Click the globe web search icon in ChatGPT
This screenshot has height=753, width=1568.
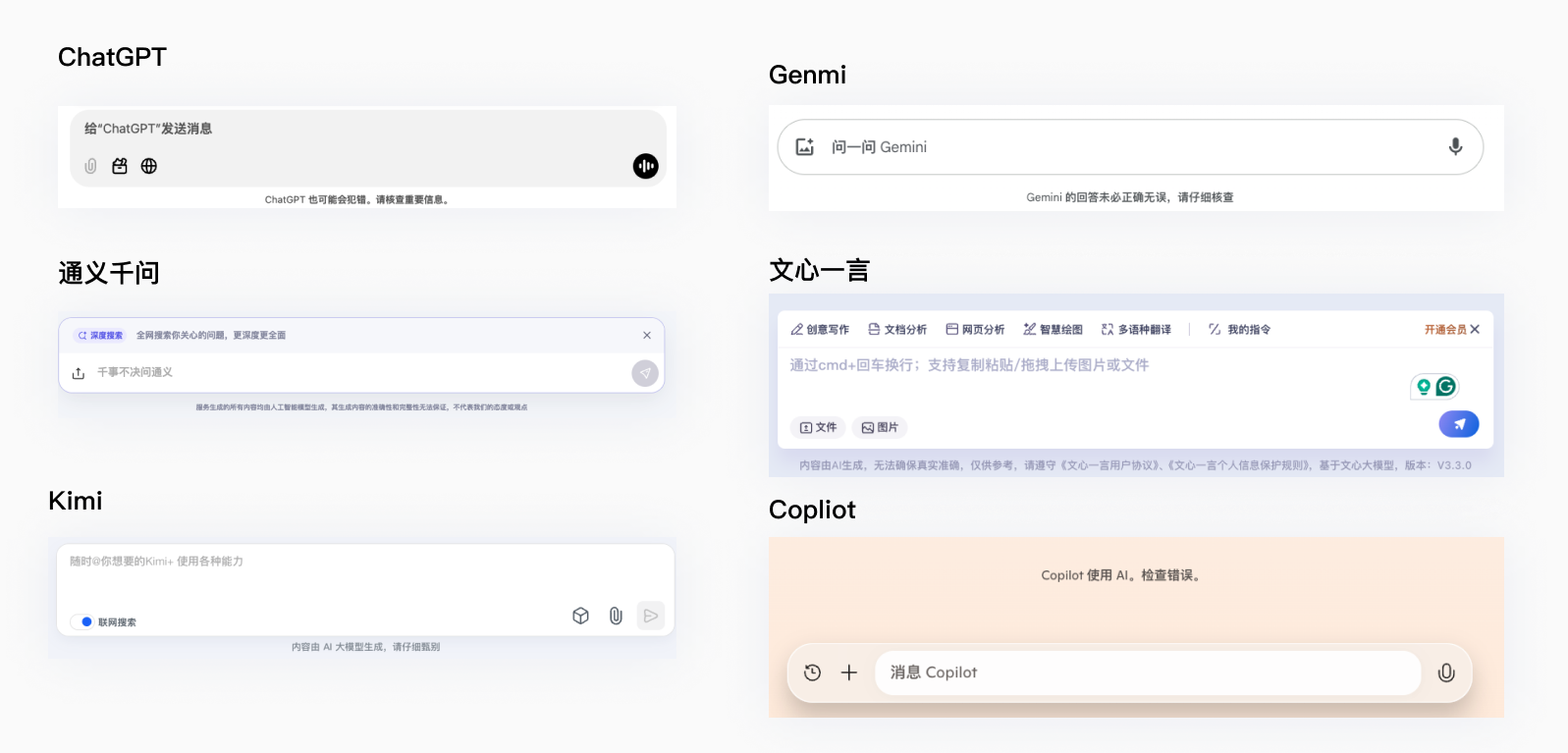pyautogui.click(x=149, y=166)
